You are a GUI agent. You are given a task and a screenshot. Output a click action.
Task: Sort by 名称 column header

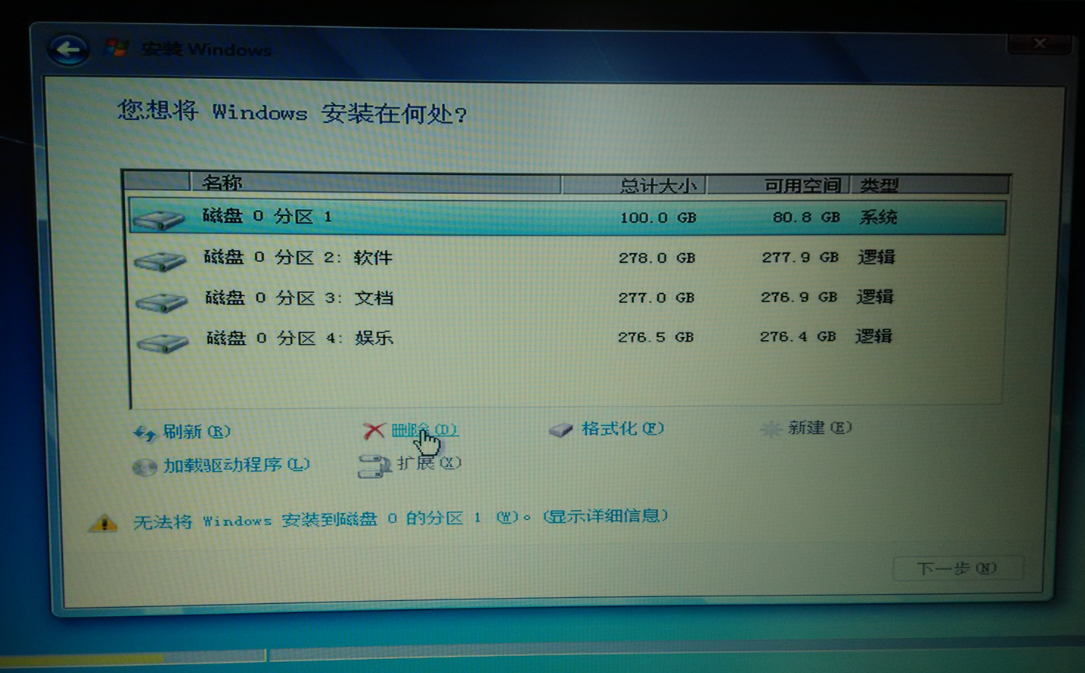coord(374,183)
